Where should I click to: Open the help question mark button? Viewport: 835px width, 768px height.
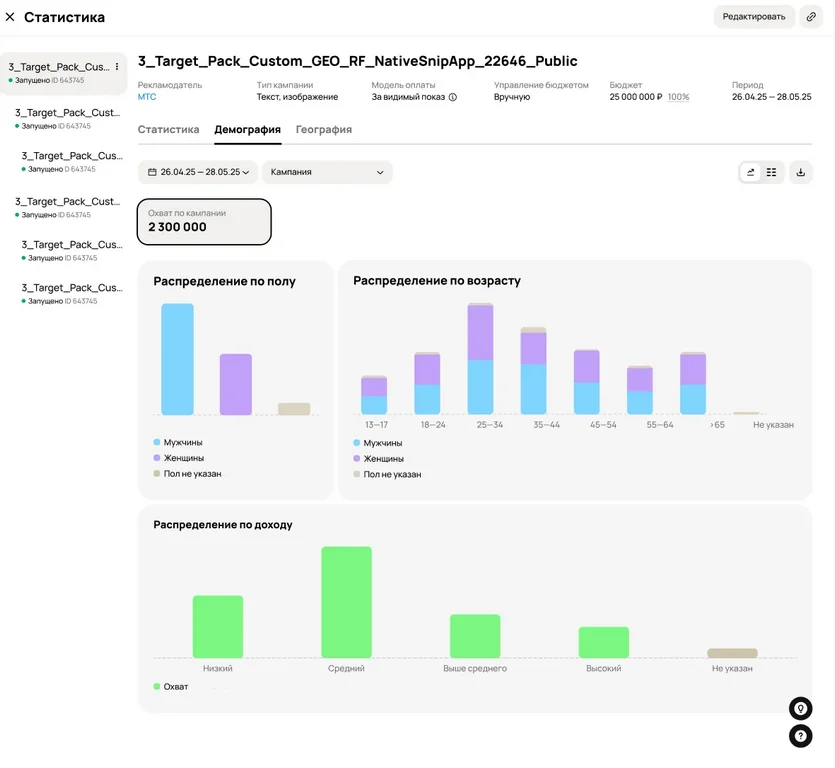[x=800, y=736]
